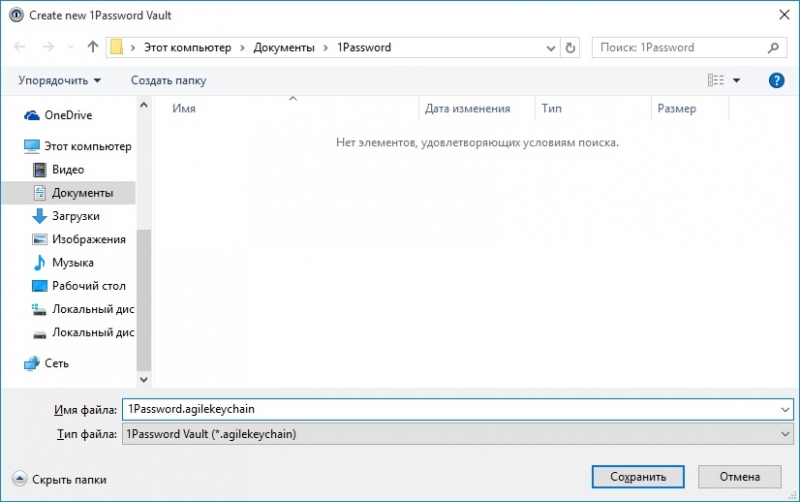Open 'Документы' folder in sidebar
Image resolution: width=800 pixels, height=502 pixels.
click(83, 193)
